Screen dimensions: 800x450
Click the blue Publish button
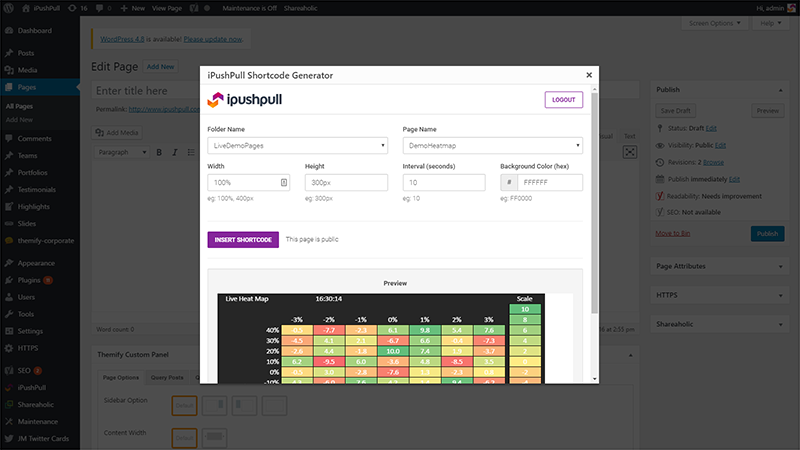(x=767, y=234)
